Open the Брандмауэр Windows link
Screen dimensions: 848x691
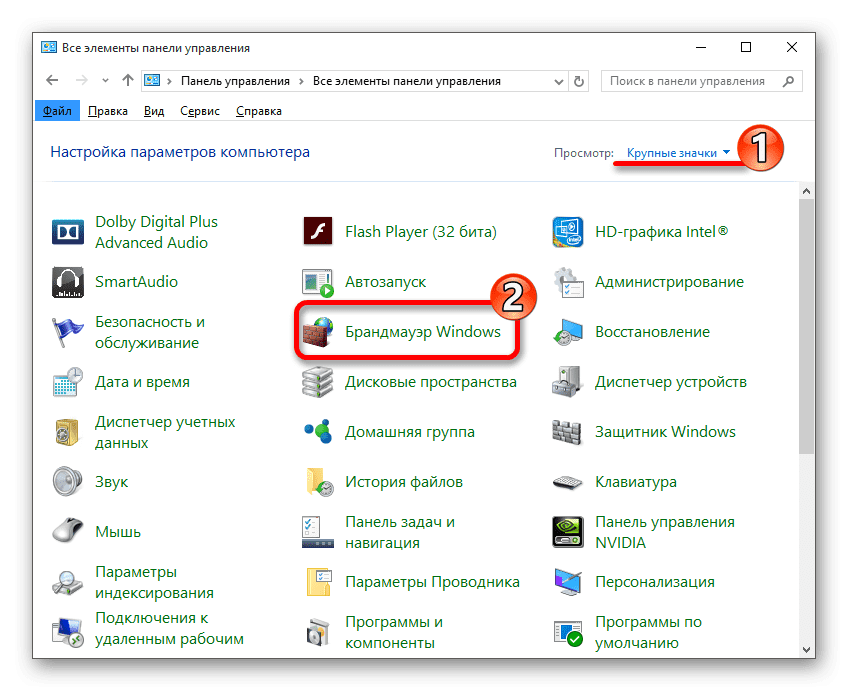423,332
